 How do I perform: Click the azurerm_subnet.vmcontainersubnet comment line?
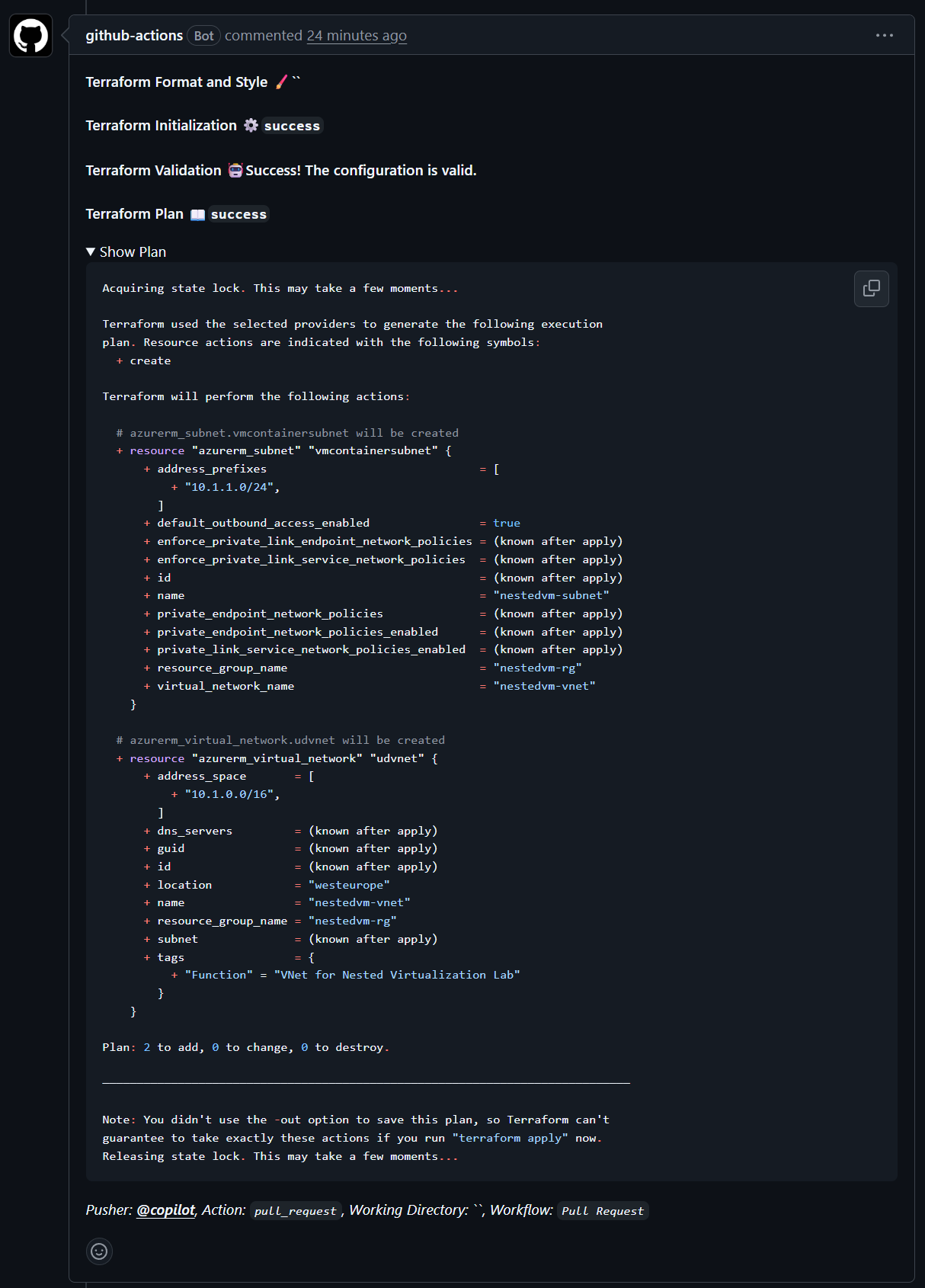(287, 432)
